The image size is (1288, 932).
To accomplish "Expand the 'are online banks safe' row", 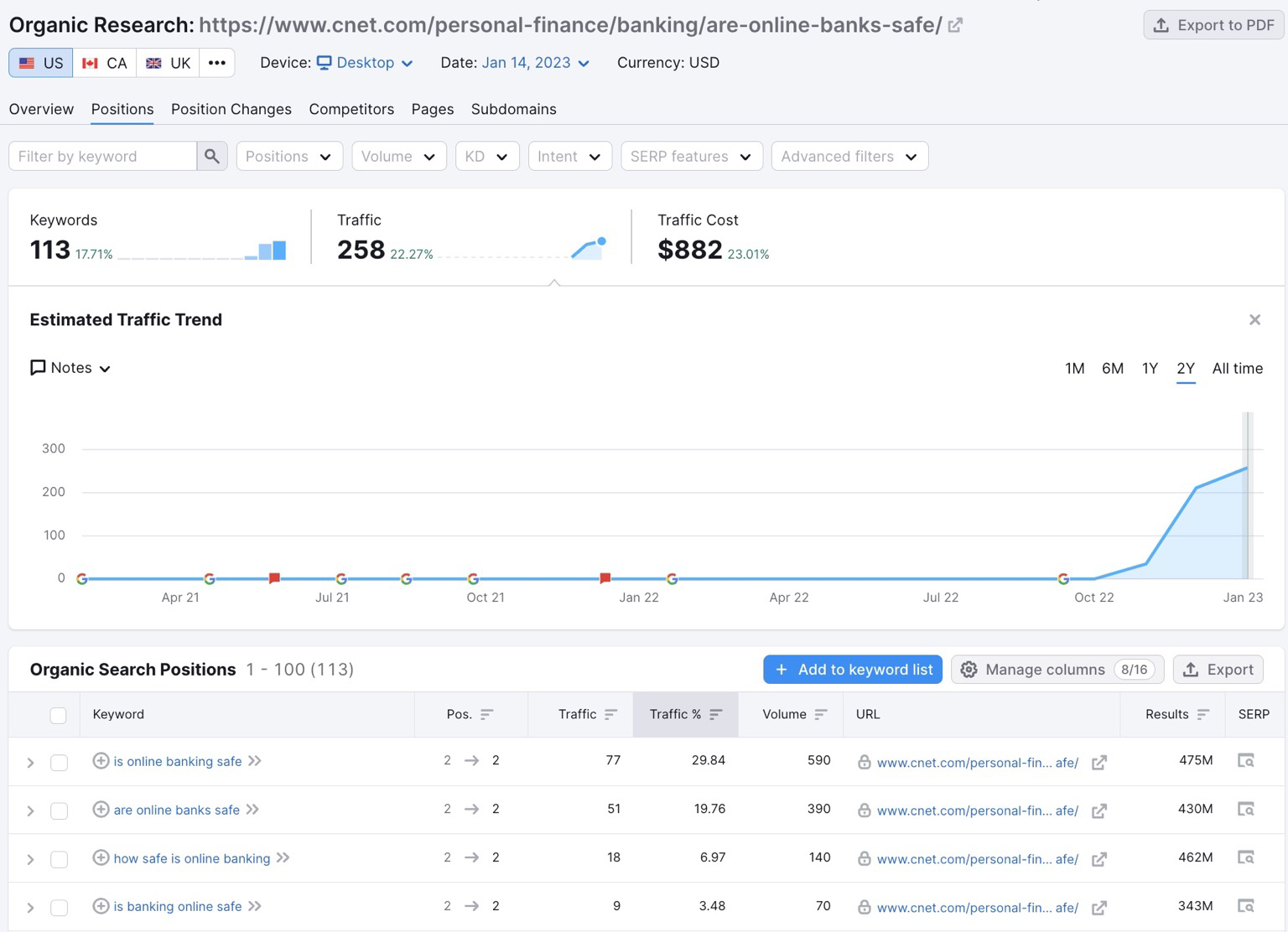I will [30, 810].
